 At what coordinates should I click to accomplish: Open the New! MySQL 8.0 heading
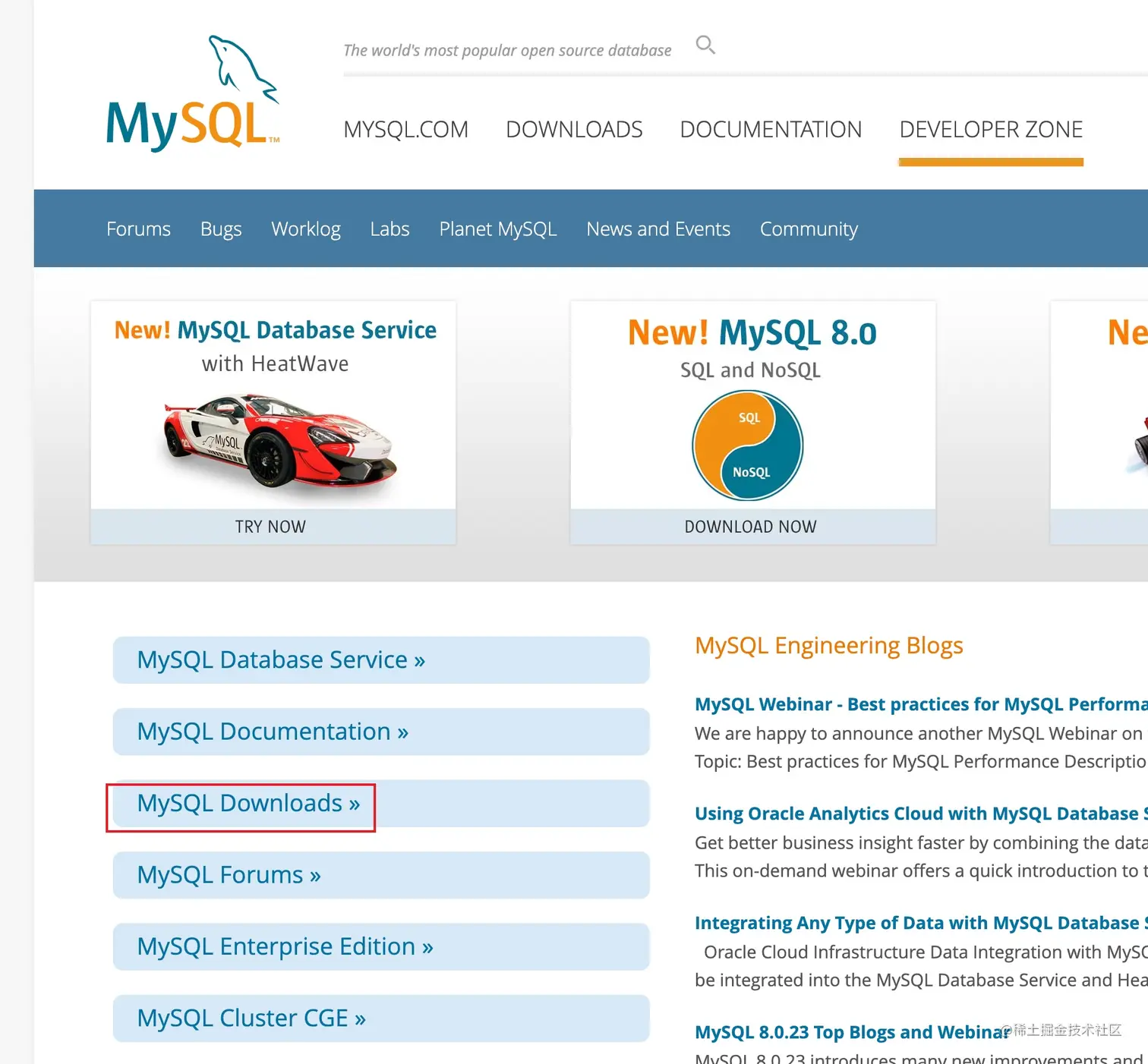pos(752,332)
